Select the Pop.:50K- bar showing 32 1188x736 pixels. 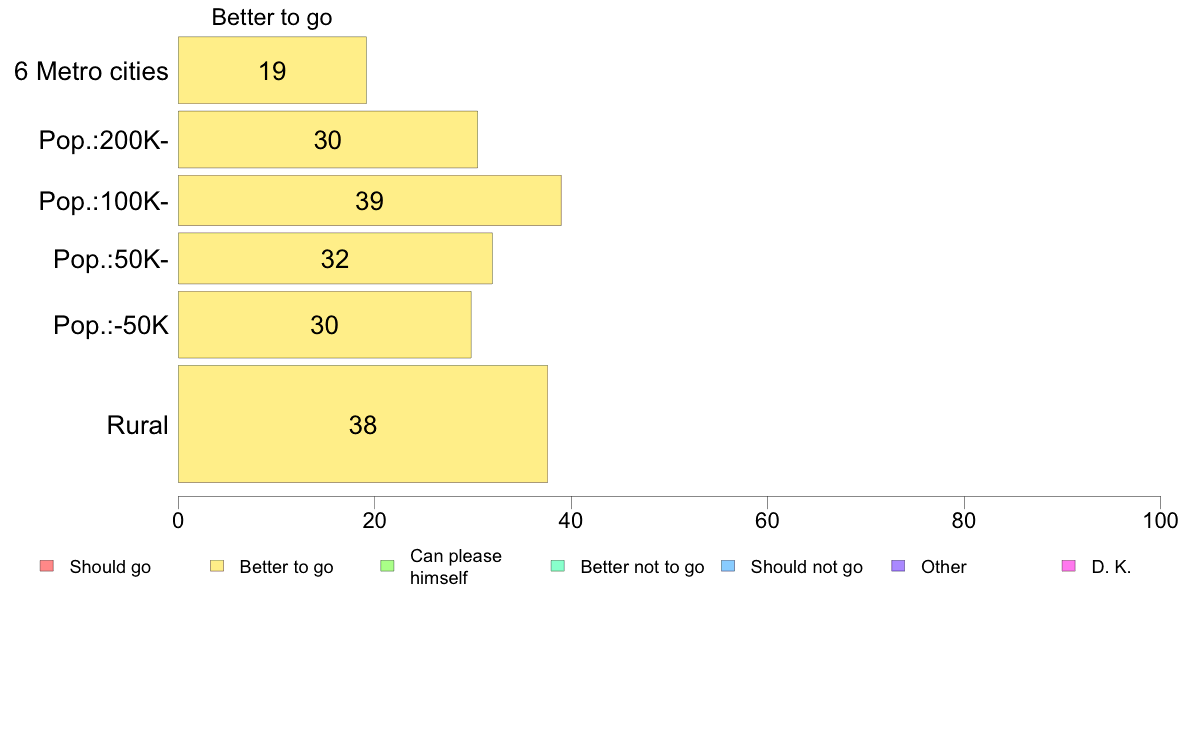click(x=336, y=258)
